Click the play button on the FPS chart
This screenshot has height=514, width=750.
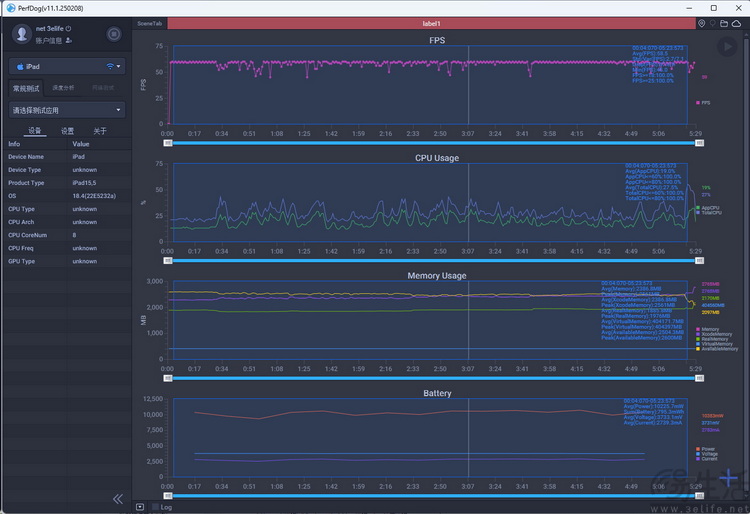click(727, 46)
